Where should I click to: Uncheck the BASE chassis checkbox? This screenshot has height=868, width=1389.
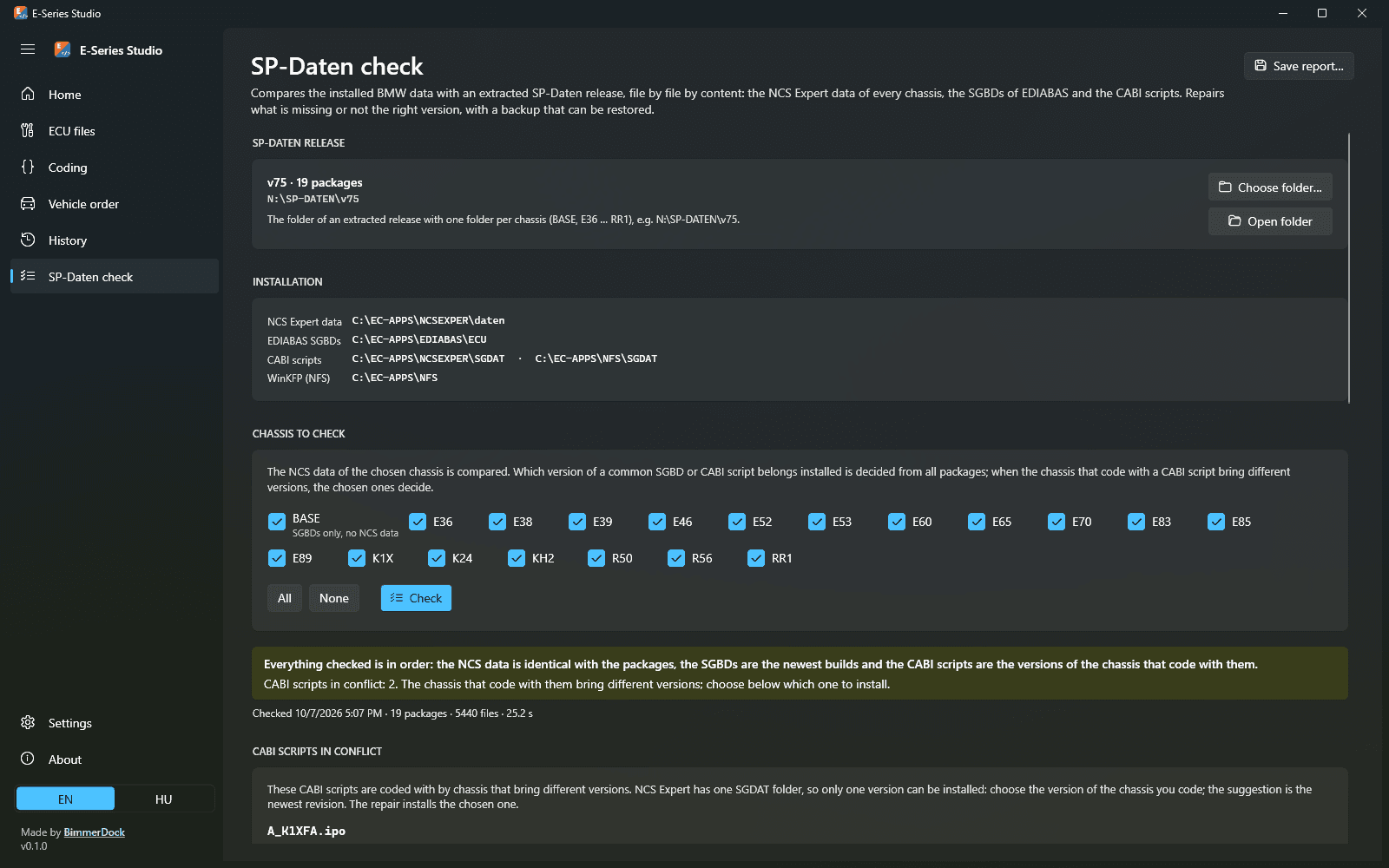click(x=277, y=522)
